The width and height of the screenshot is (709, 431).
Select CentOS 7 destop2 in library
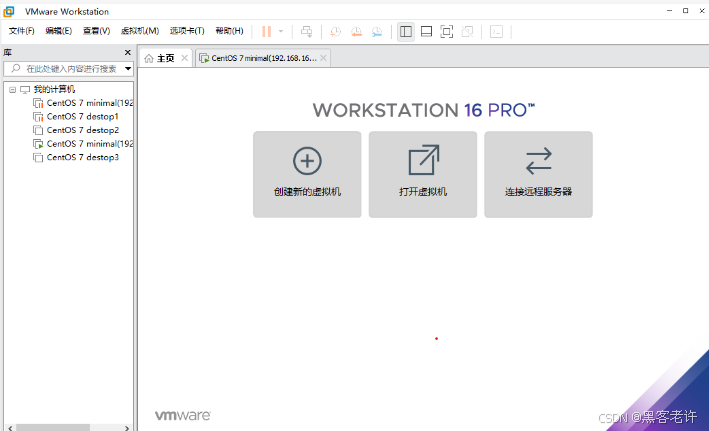point(82,130)
